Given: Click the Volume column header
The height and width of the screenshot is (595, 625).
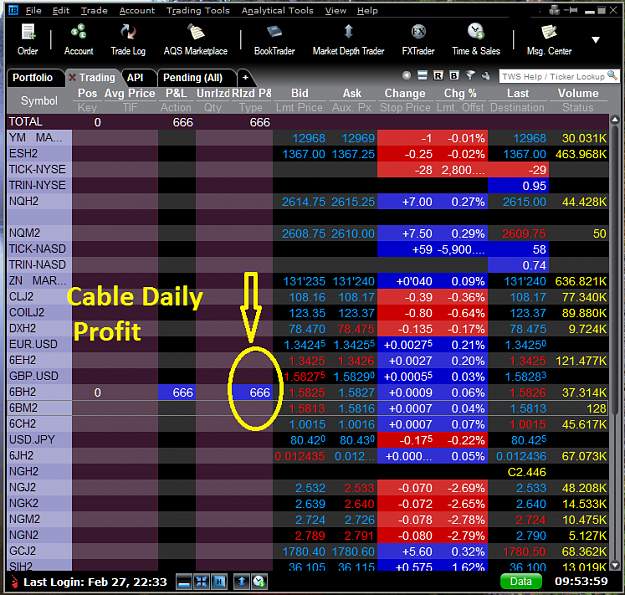Looking at the screenshot, I should (578, 93).
